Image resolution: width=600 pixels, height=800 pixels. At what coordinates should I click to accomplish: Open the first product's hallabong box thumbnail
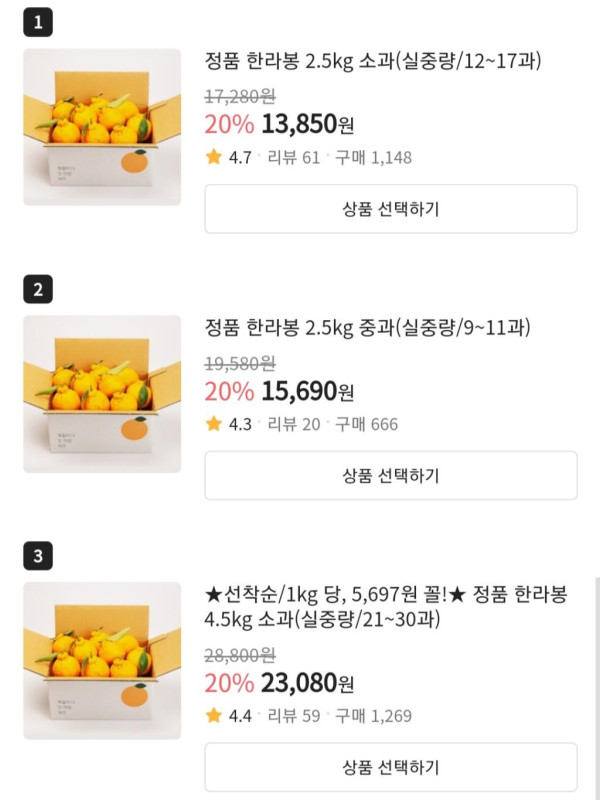click(102, 127)
